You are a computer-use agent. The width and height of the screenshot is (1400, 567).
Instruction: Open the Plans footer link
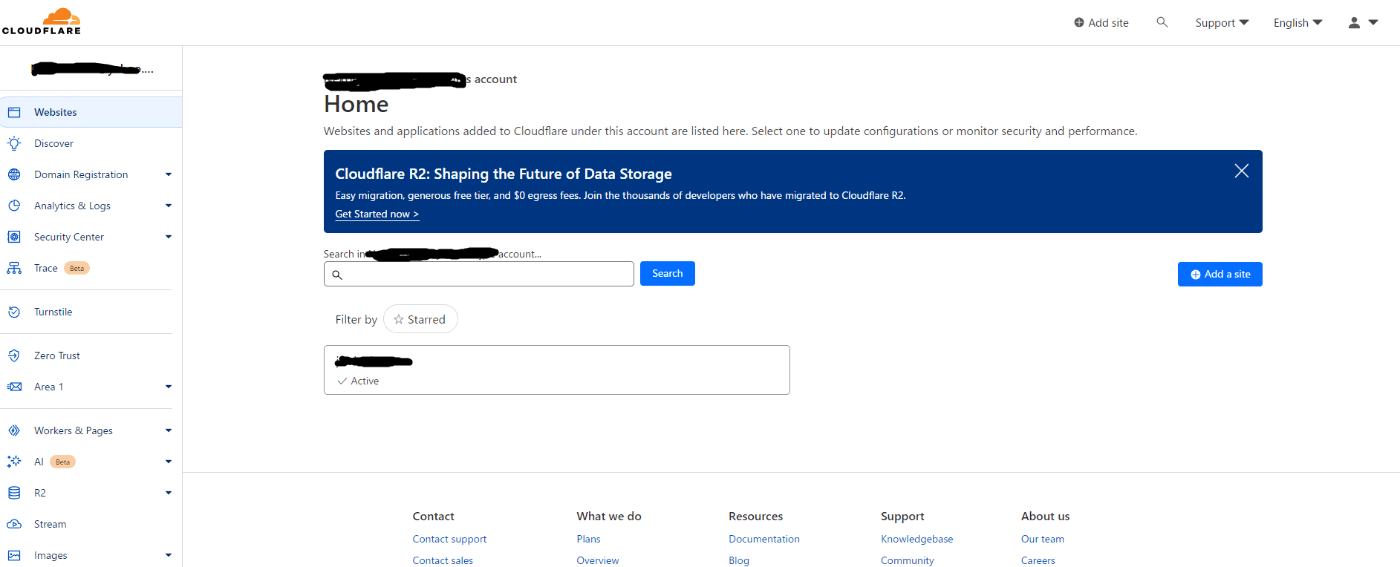(x=588, y=539)
